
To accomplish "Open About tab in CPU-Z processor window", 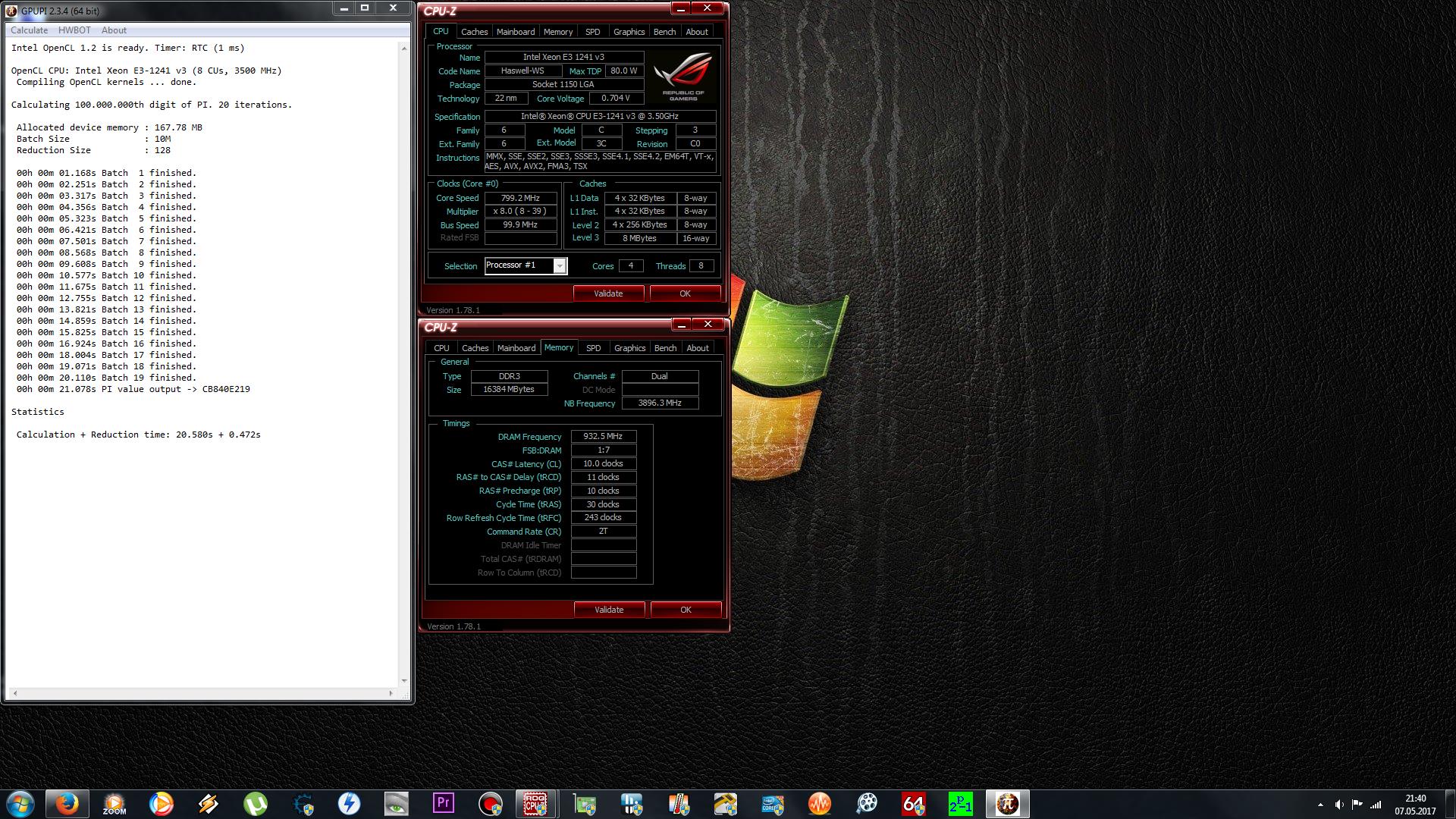I will click(697, 32).
